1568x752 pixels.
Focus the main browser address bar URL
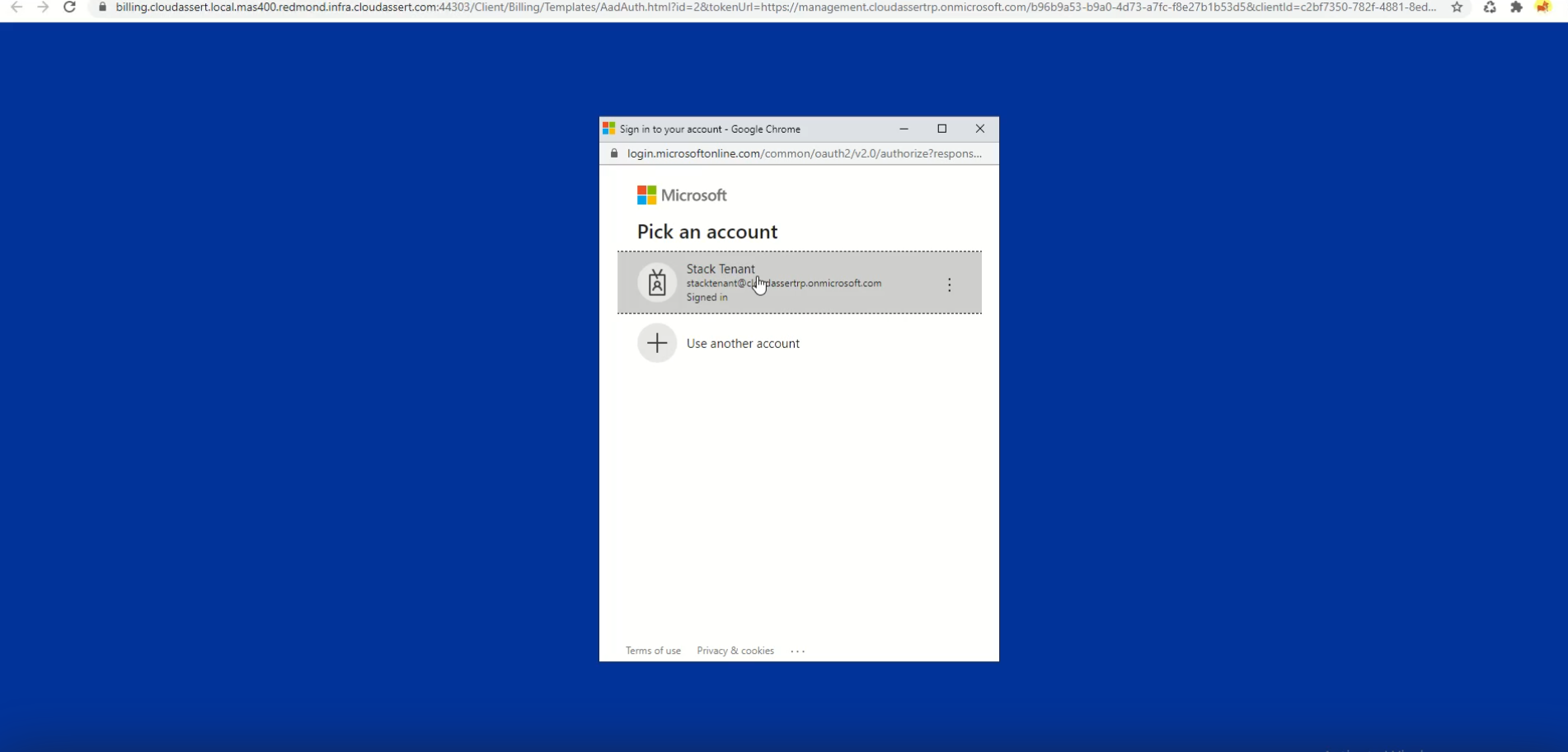(x=775, y=7)
